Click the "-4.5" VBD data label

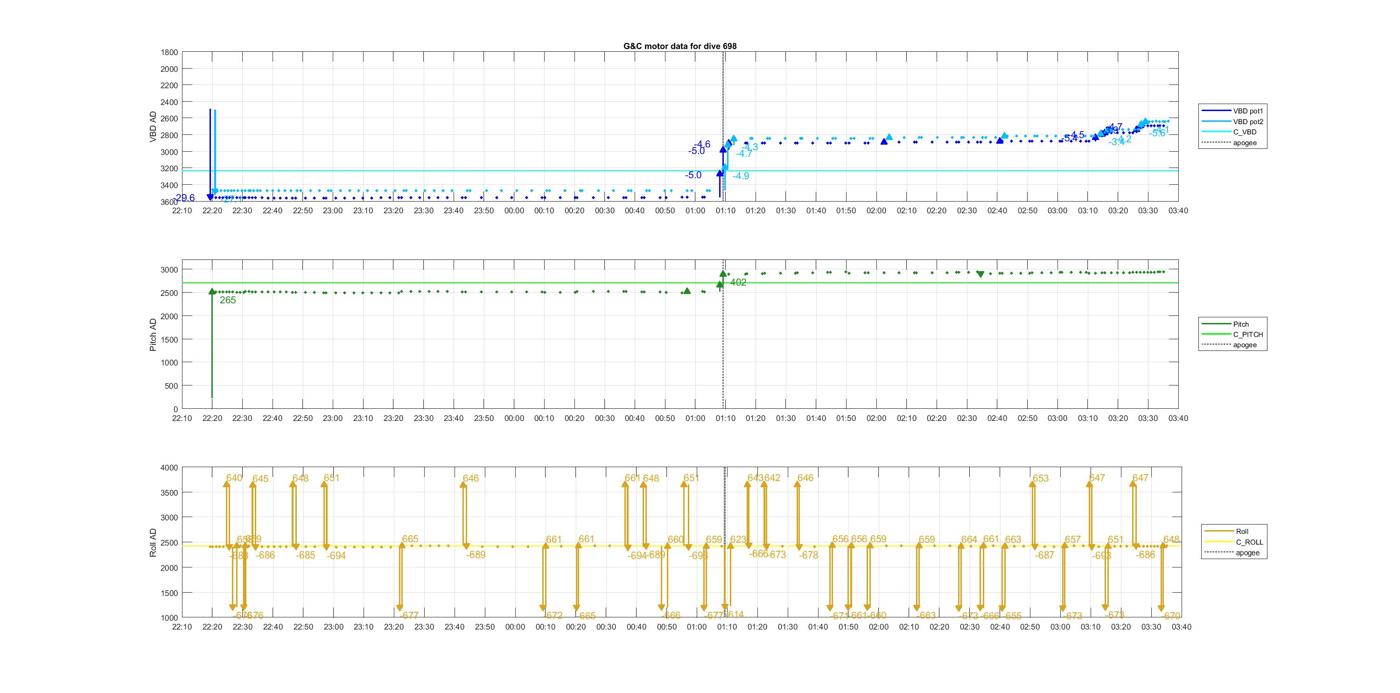(1075, 136)
